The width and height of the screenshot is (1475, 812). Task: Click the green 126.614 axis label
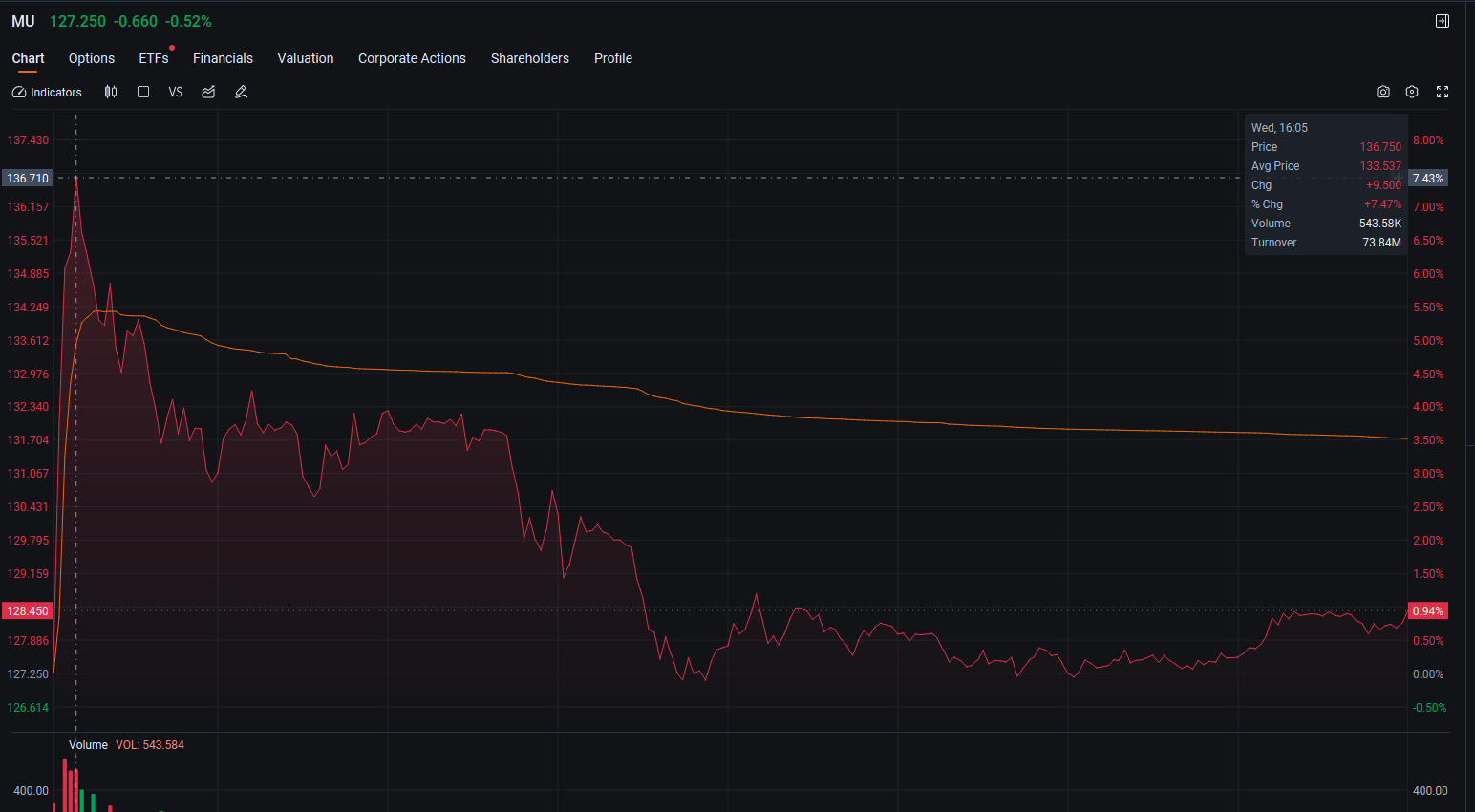[28, 708]
